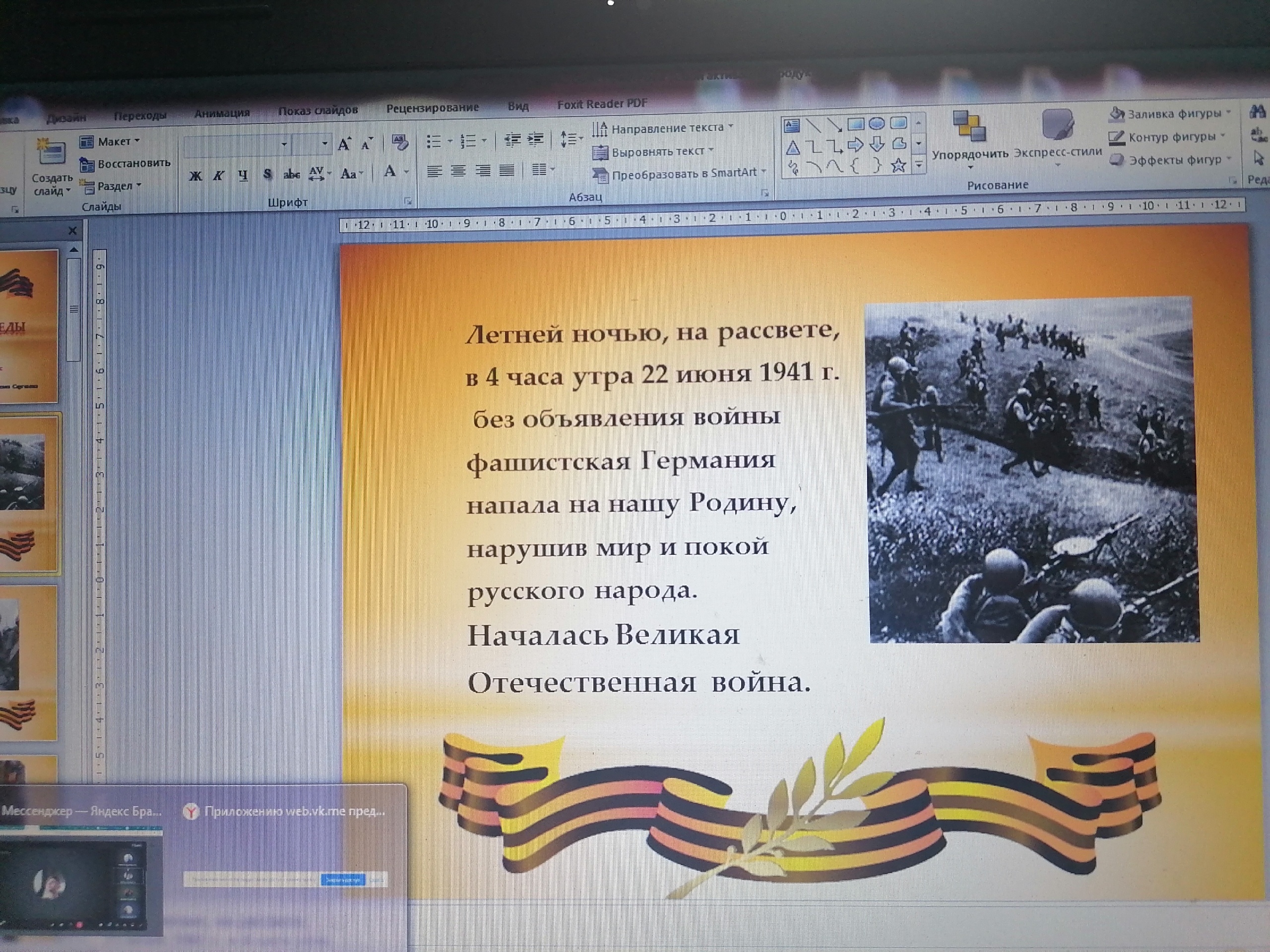Open character spacing AV dropdown

pyautogui.click(x=320, y=174)
